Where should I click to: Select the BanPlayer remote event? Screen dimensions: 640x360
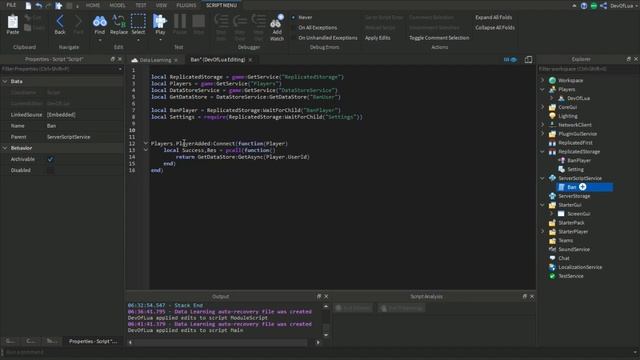tap(578, 160)
